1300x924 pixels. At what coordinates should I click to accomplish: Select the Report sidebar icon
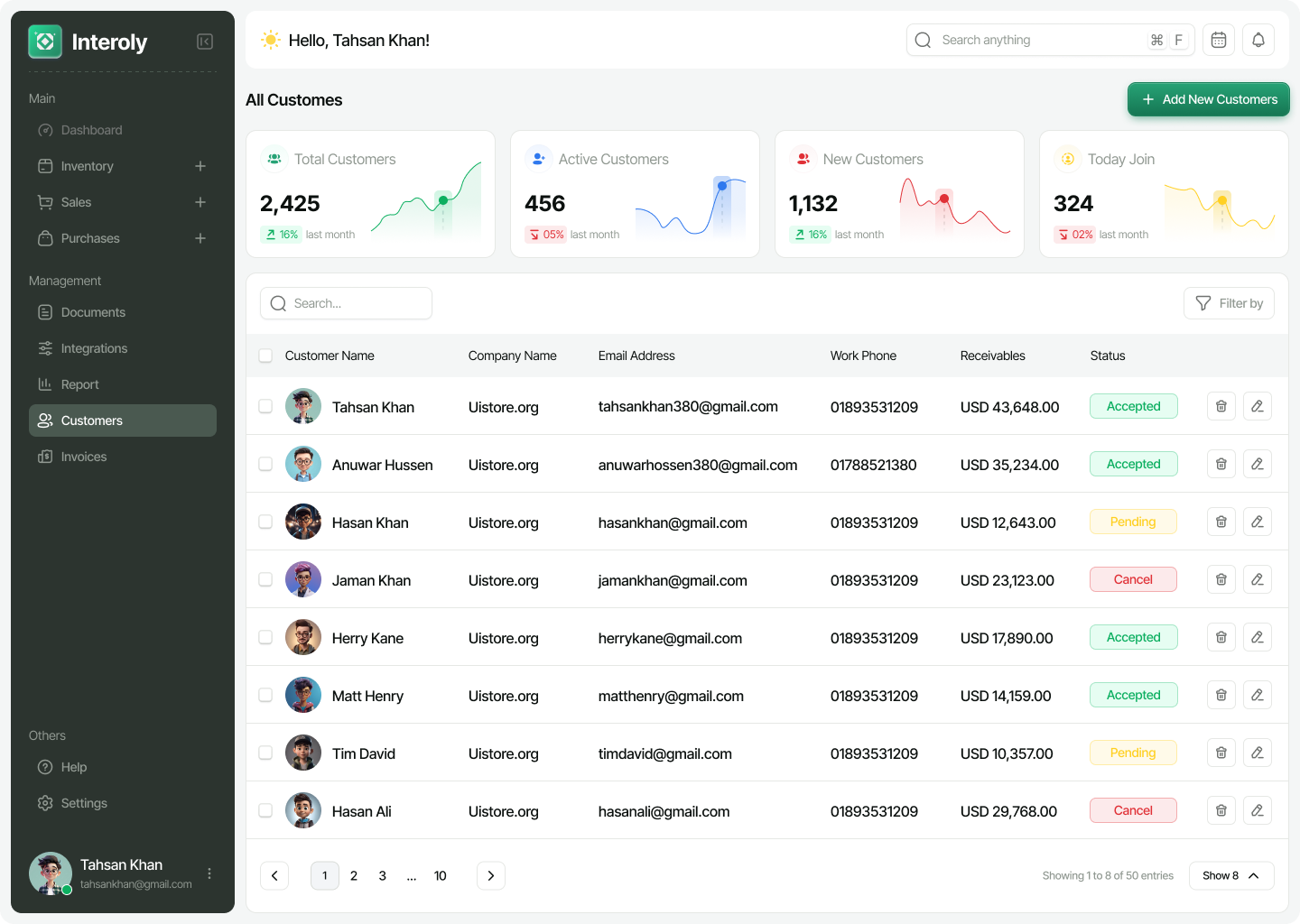pos(45,384)
